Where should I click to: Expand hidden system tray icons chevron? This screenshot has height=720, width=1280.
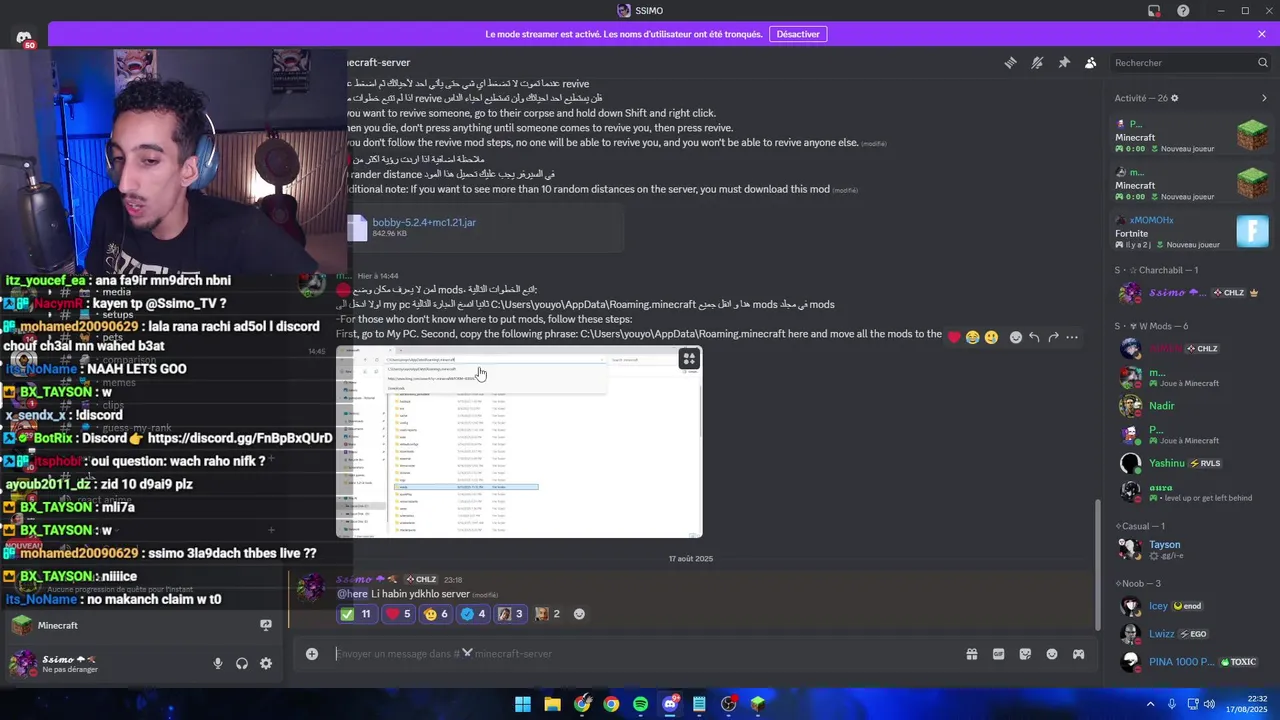1150,704
